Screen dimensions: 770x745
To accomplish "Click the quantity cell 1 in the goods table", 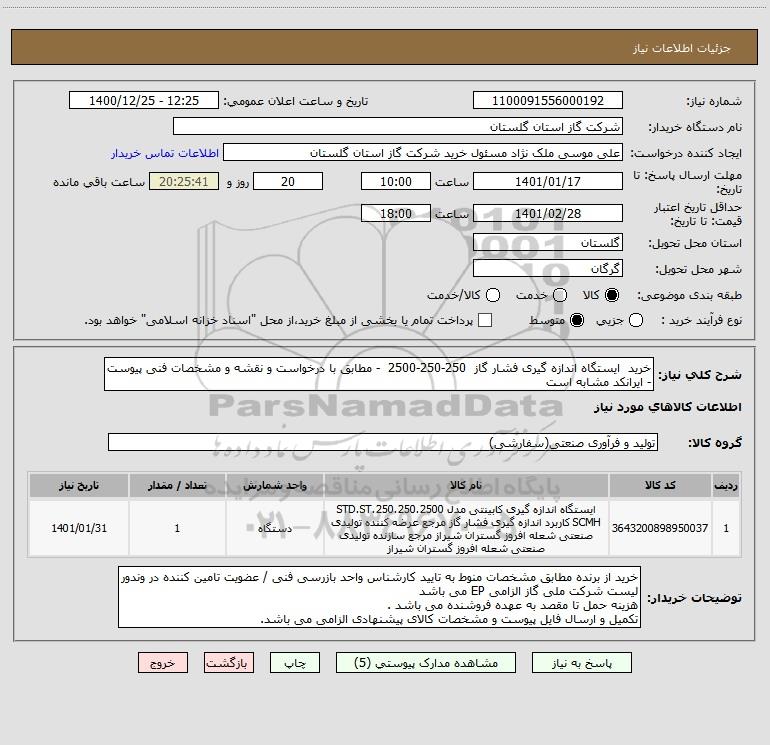I will pyautogui.click(x=177, y=528).
